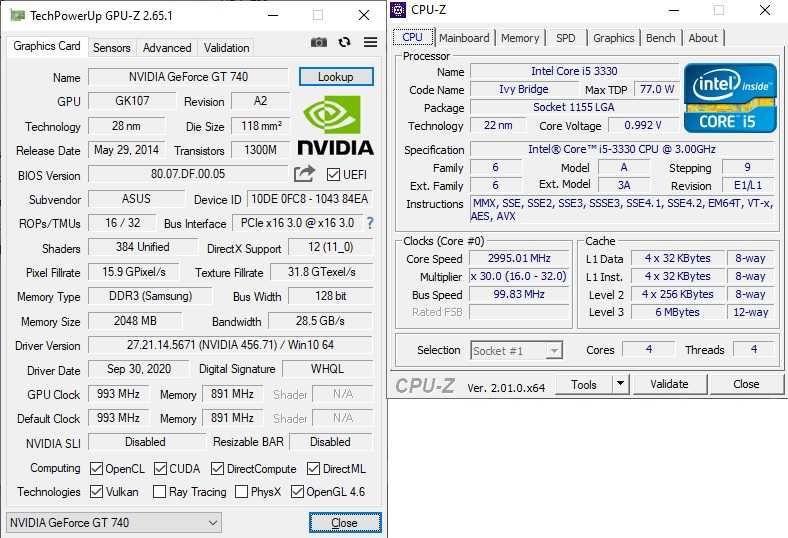Image resolution: width=788 pixels, height=538 pixels.
Task: Open the Socket #1 selection dropdown
Action: coord(517,351)
